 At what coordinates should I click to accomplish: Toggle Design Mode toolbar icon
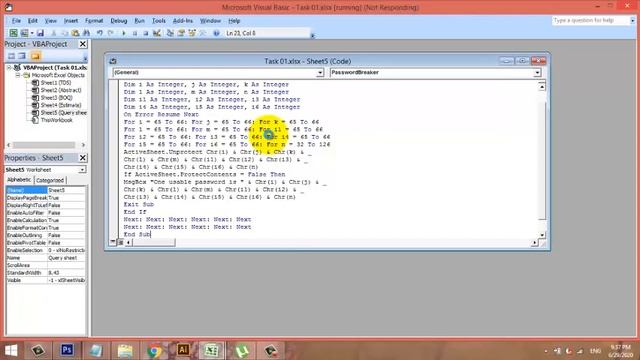coord(157,33)
